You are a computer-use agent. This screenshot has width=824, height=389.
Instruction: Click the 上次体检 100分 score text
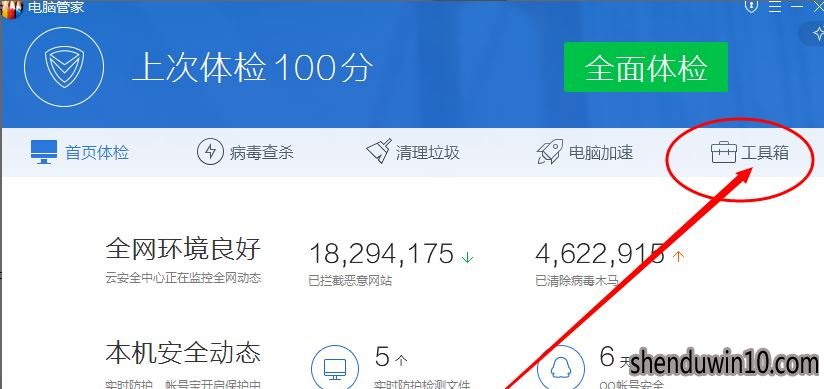point(252,67)
